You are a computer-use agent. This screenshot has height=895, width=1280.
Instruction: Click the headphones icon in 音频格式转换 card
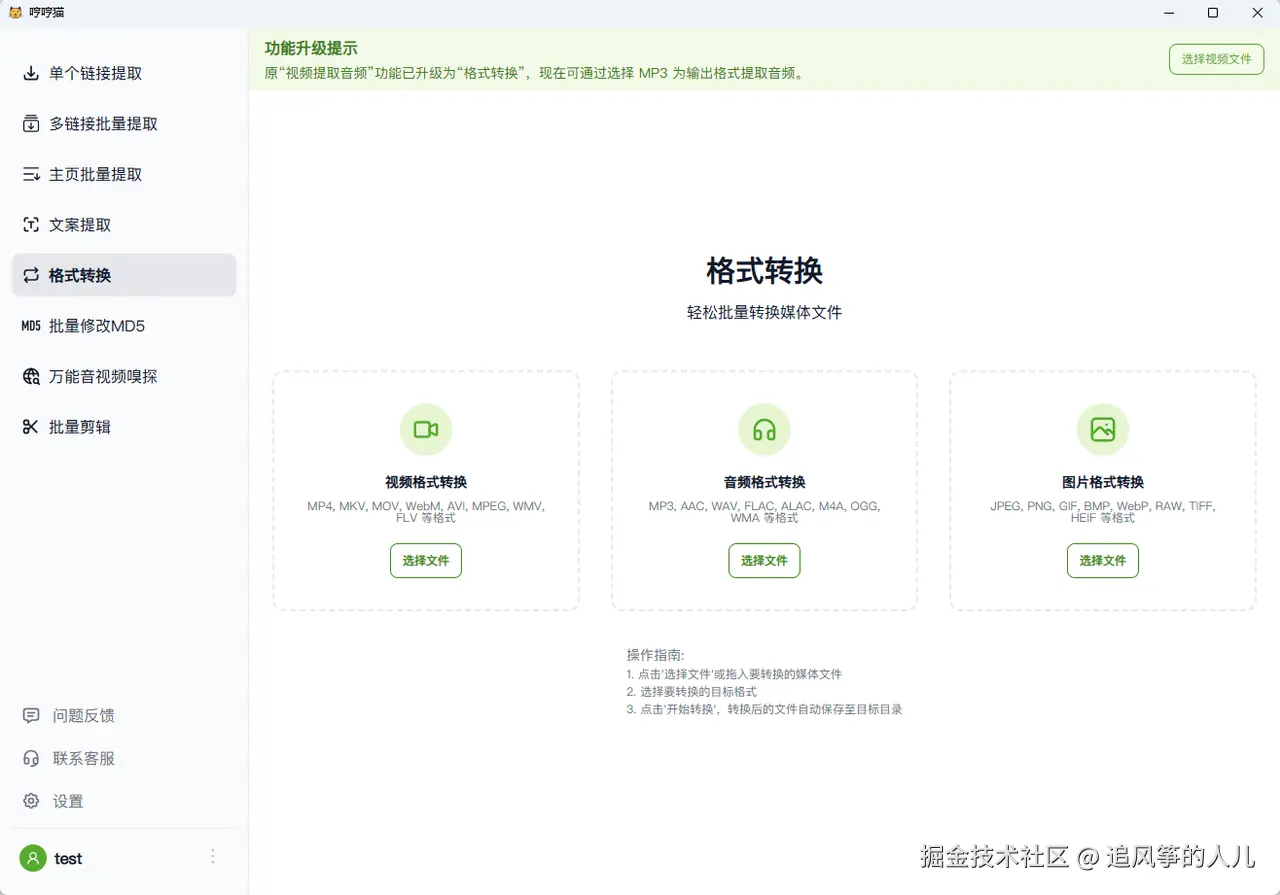click(x=764, y=430)
